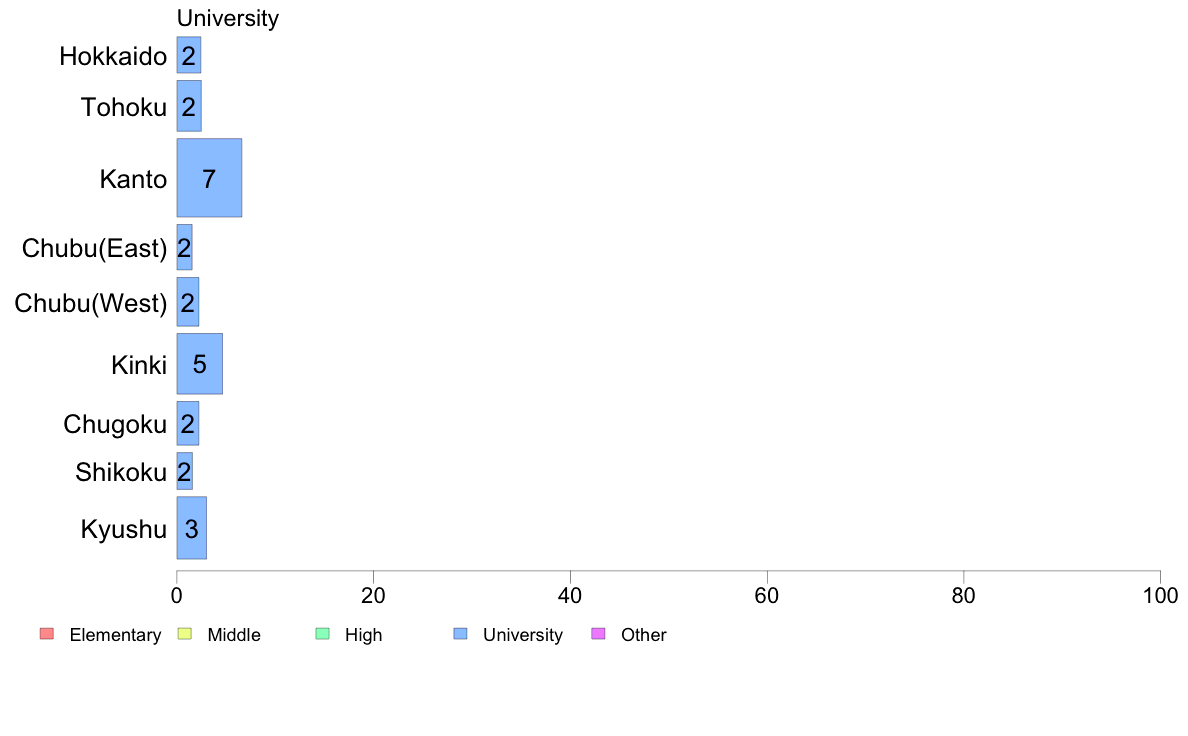Select the Shikoku bar
Screen dimensions: 1188x736
(x=184, y=471)
